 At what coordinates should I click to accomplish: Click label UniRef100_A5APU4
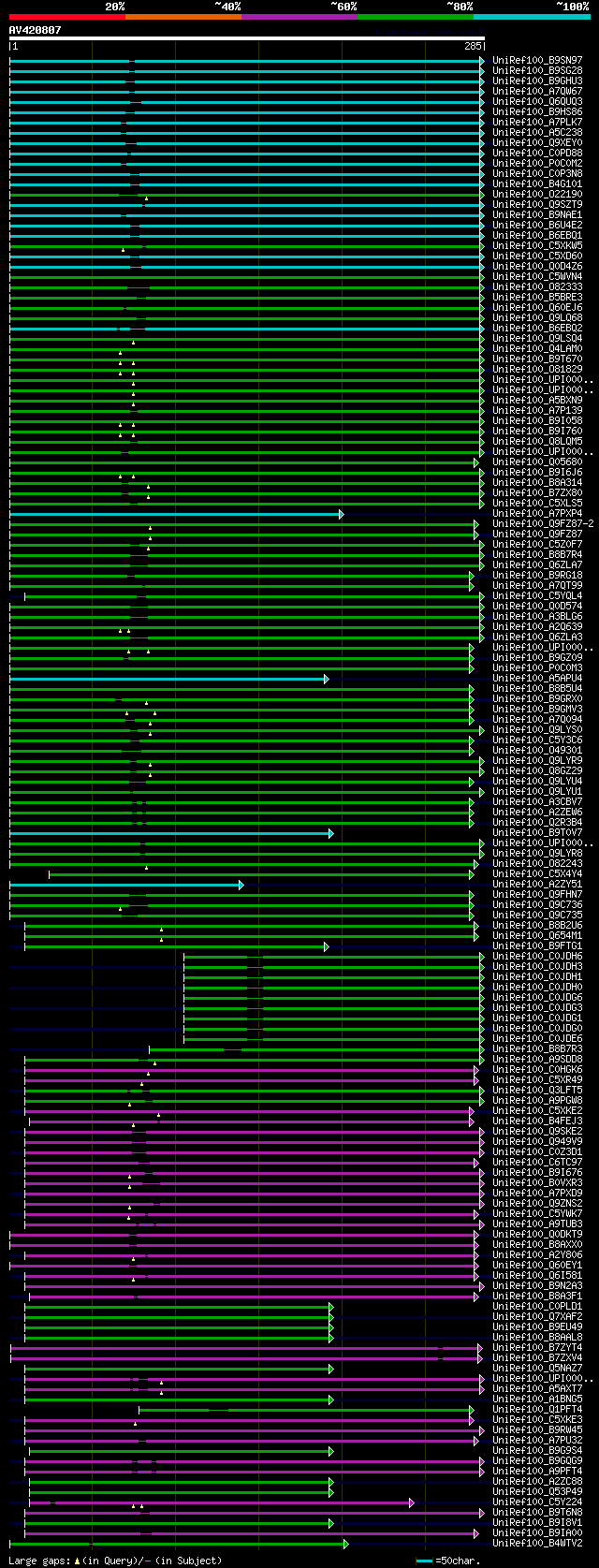click(537, 679)
